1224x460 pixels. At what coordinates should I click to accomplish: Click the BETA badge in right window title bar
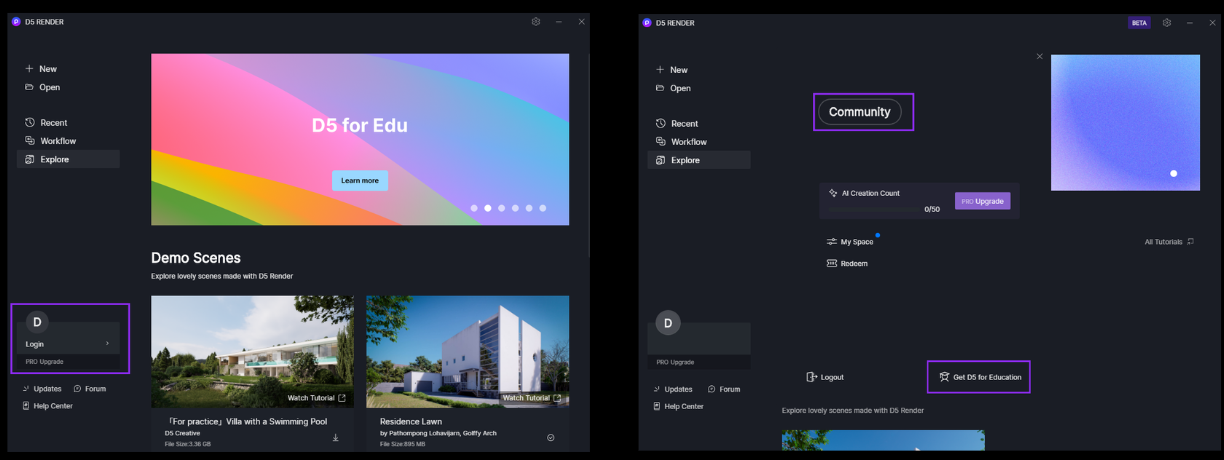pyautogui.click(x=1139, y=22)
